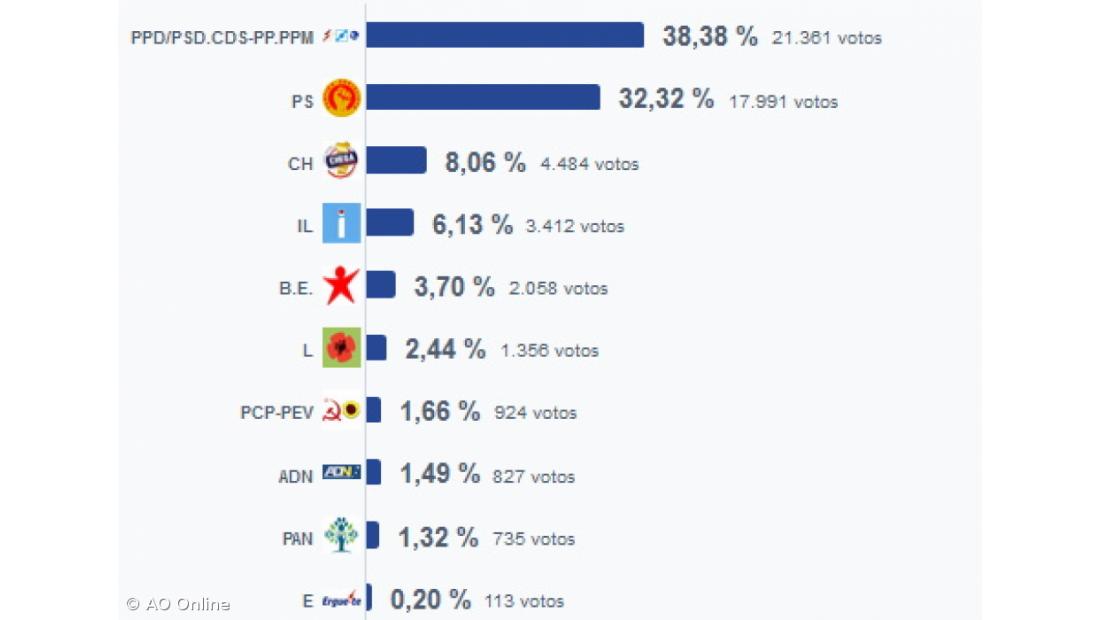Click the PPD/PSD.CDS-PP.PPM result bar
Image resolution: width=1100 pixels, height=620 pixels.
[x=505, y=36]
